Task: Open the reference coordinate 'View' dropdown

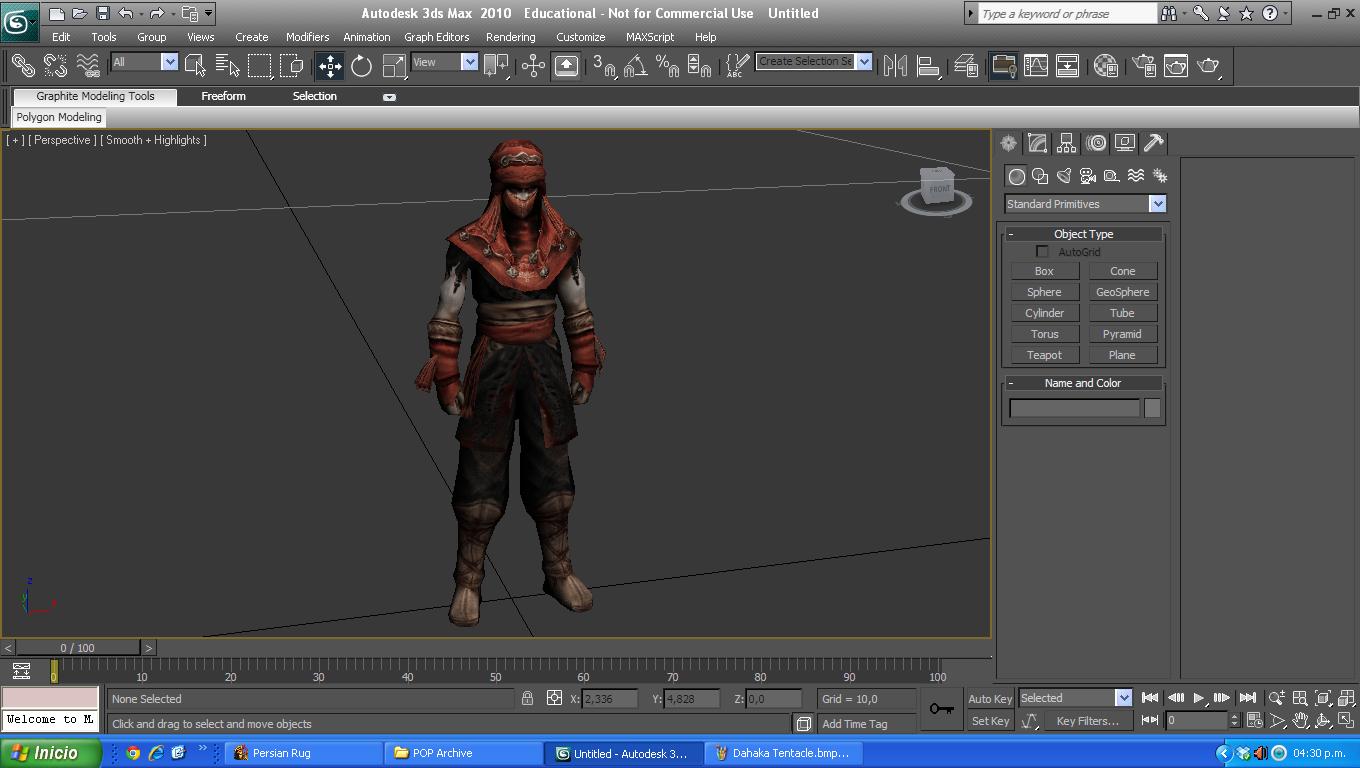Action: (x=469, y=62)
